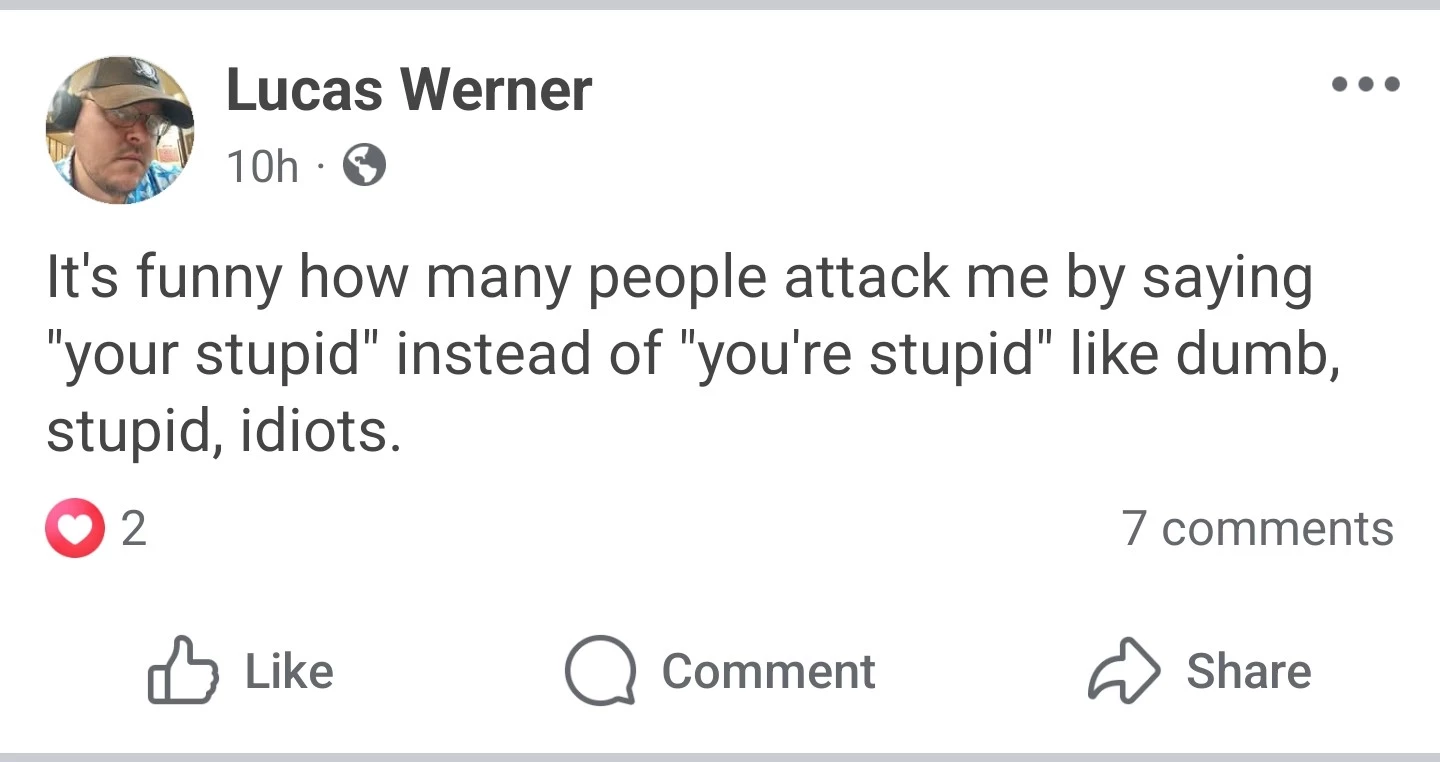Screen dimensions: 1440x762
Task: Open Lucas Werner's profile picture
Action: click(x=120, y=130)
